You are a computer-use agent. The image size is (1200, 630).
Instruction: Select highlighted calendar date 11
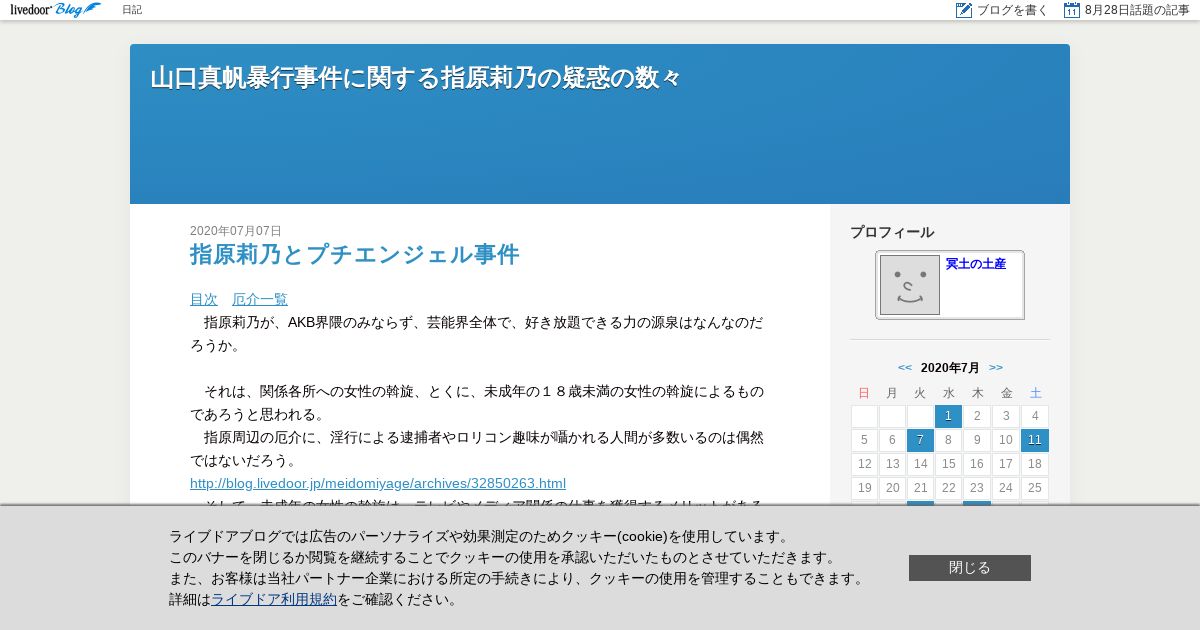1035,440
